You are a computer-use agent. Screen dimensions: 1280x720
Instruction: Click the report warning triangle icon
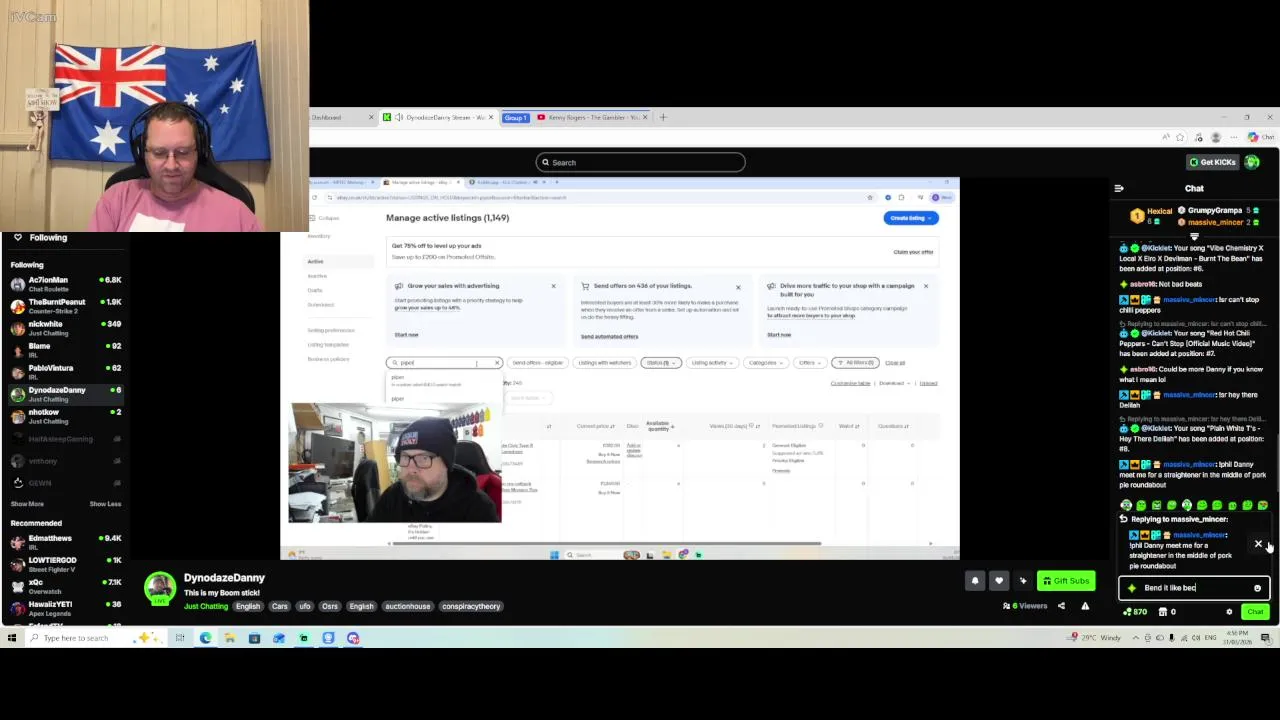(1085, 606)
